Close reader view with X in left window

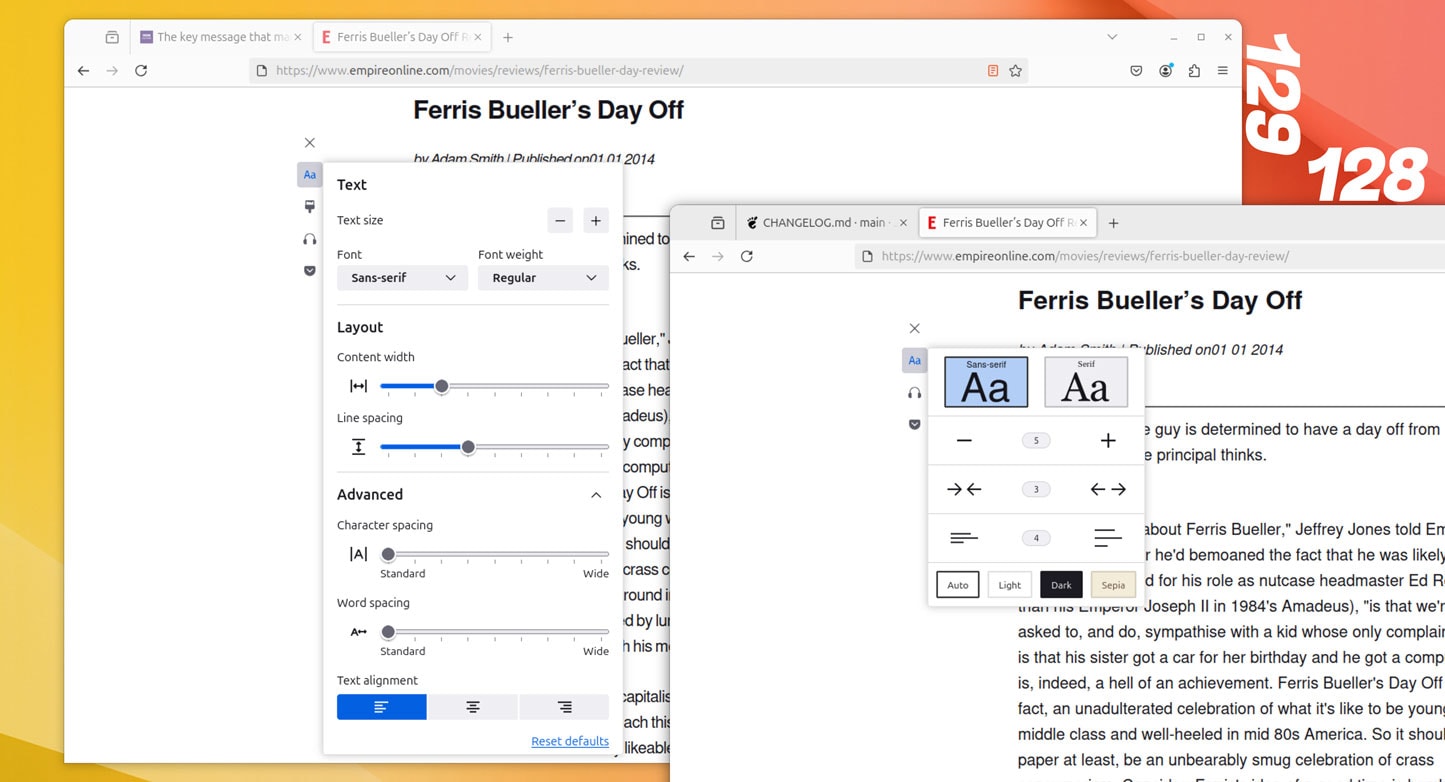tap(310, 143)
